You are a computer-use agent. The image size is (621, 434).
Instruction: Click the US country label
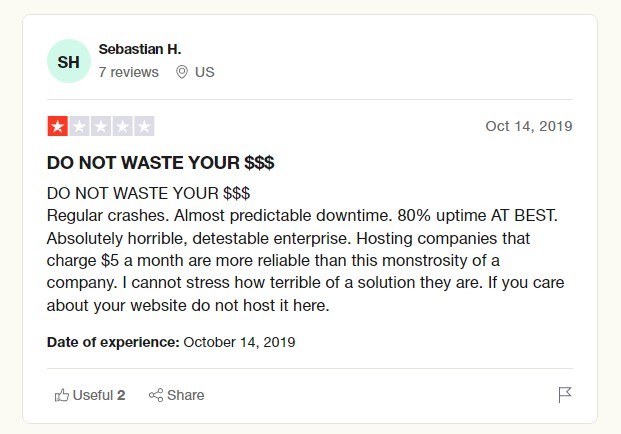tap(204, 72)
